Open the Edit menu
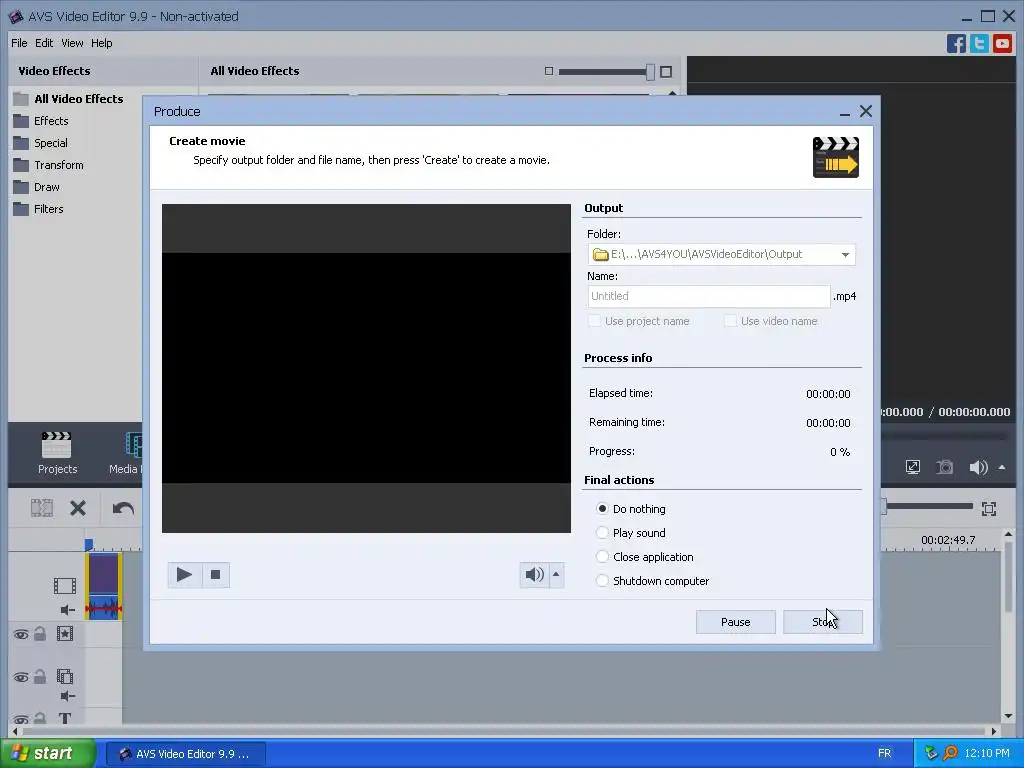 pyautogui.click(x=44, y=43)
